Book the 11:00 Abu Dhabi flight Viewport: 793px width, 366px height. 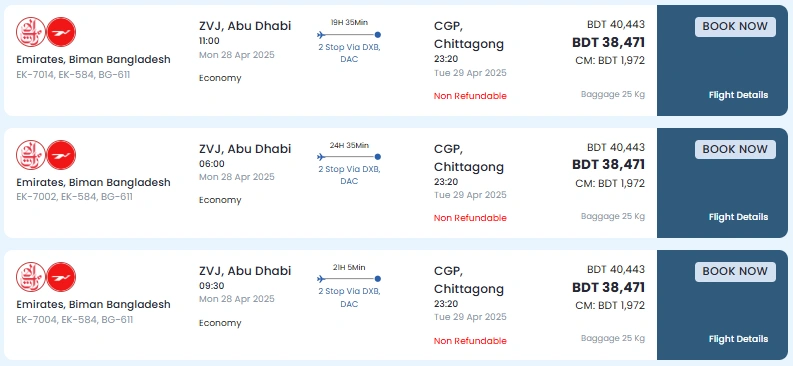coord(735,27)
